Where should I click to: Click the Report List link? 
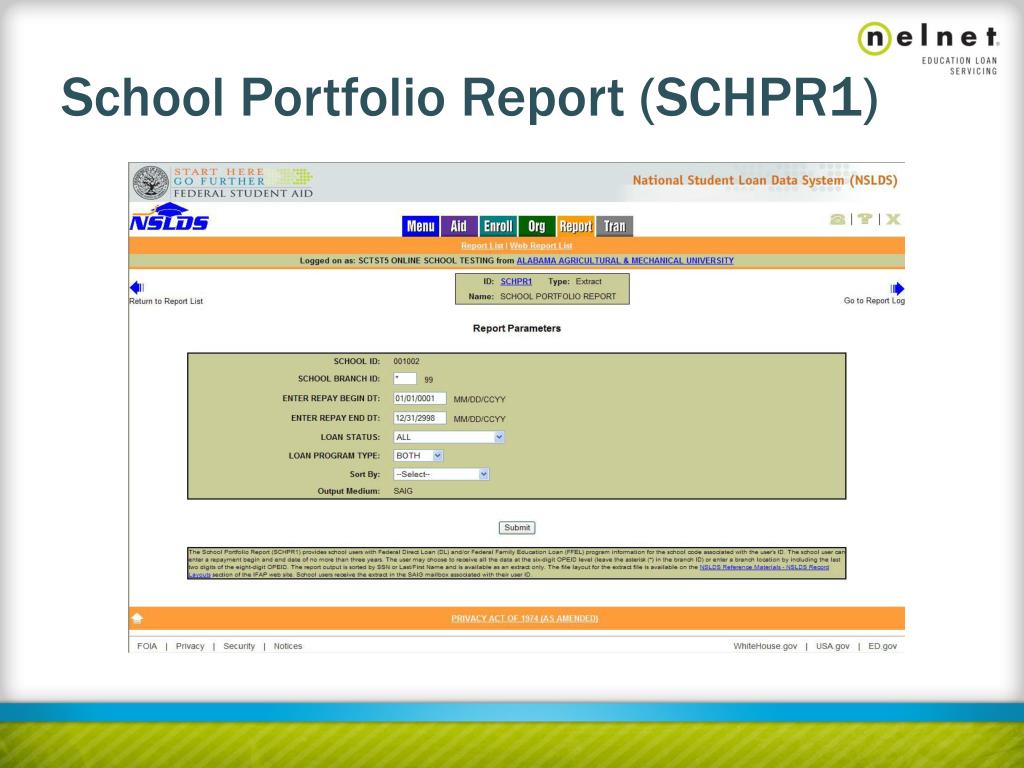[482, 246]
